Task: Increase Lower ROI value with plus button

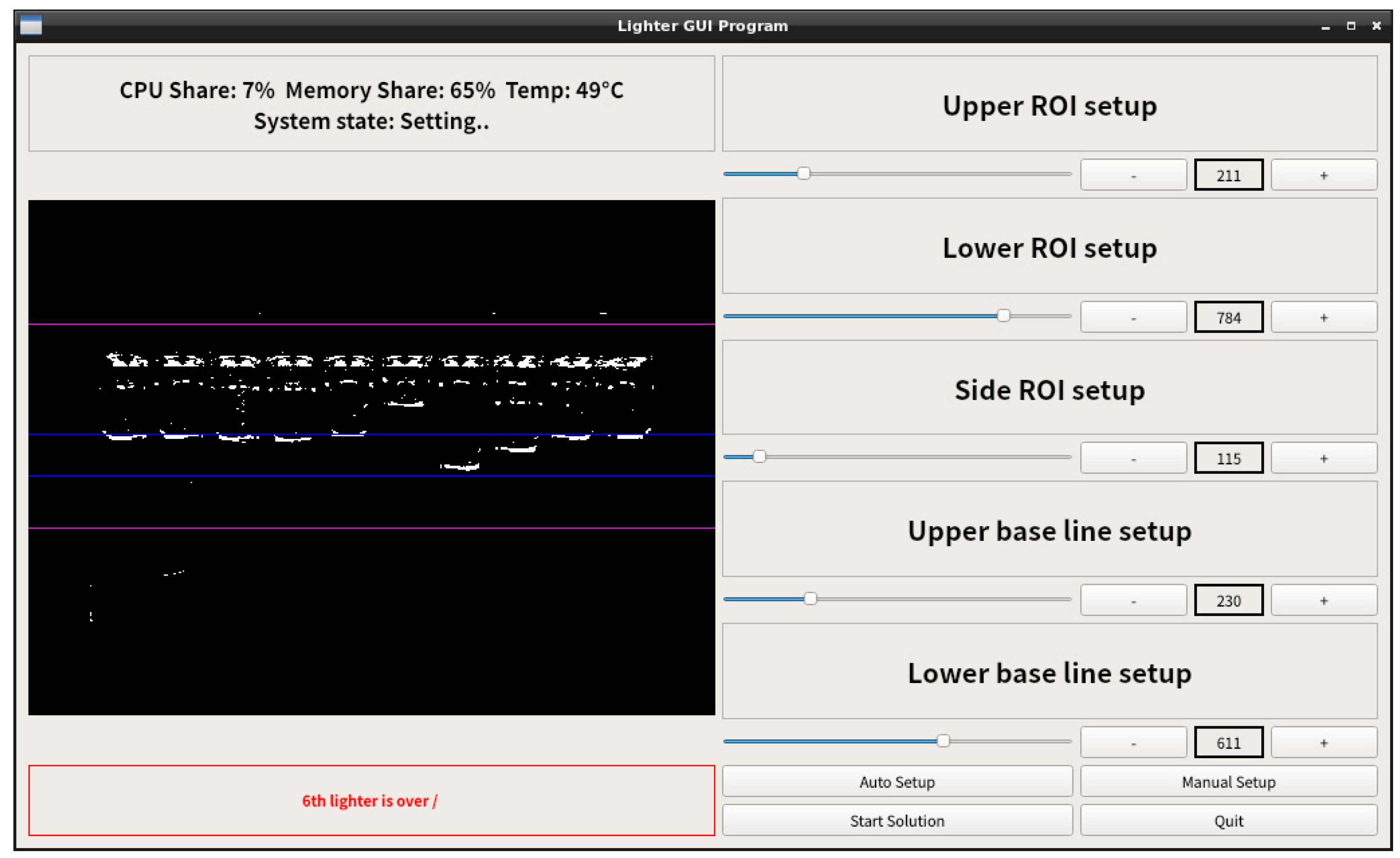Action: tap(1323, 317)
